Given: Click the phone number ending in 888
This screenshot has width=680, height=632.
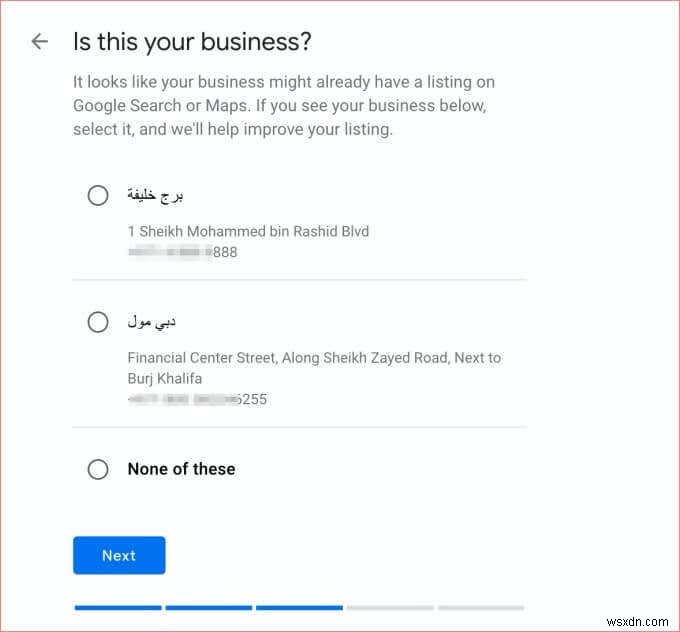Looking at the screenshot, I should 183,252.
